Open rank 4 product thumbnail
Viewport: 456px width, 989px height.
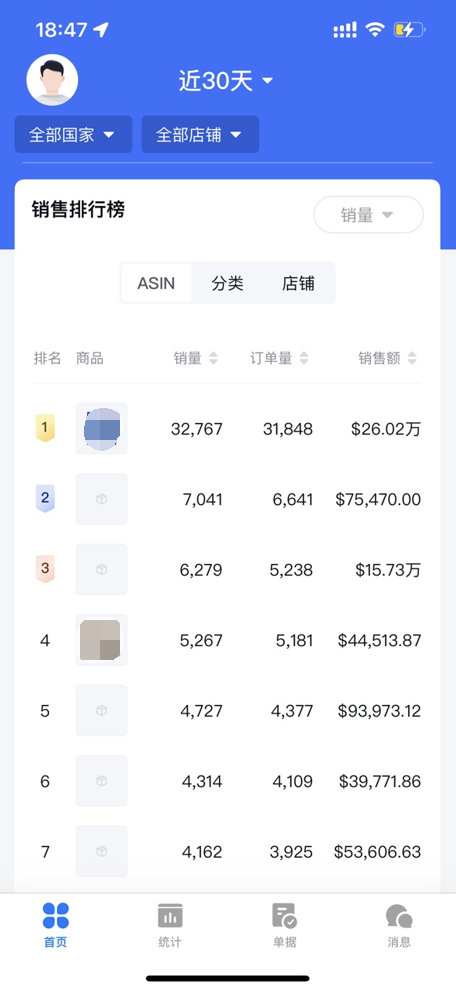pyautogui.click(x=102, y=640)
